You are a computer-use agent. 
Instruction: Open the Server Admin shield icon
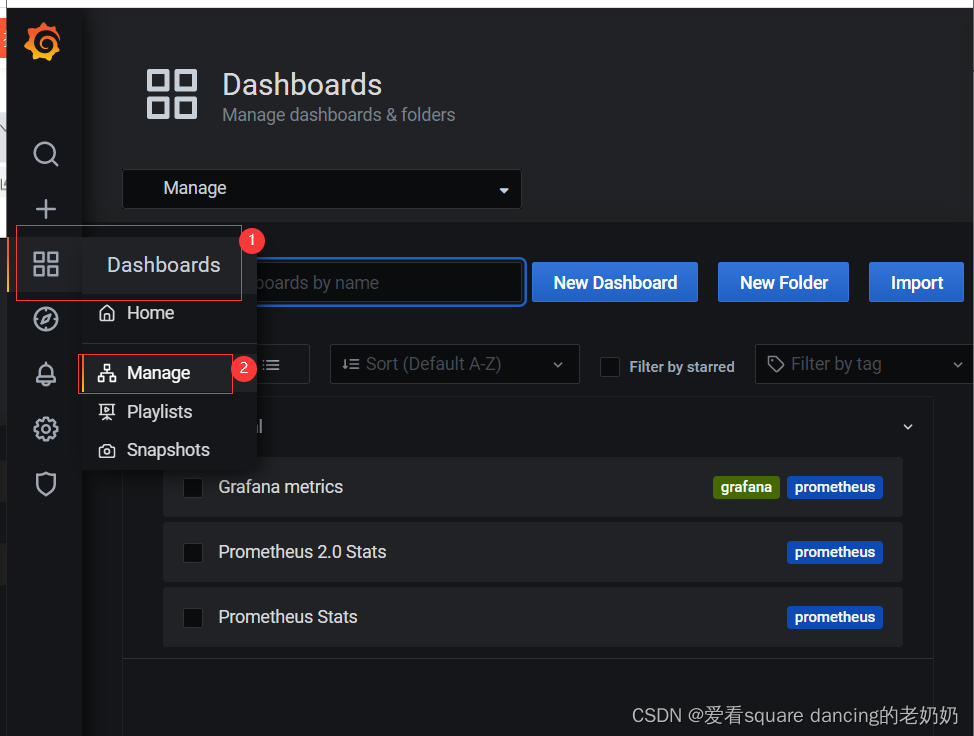[x=46, y=484]
